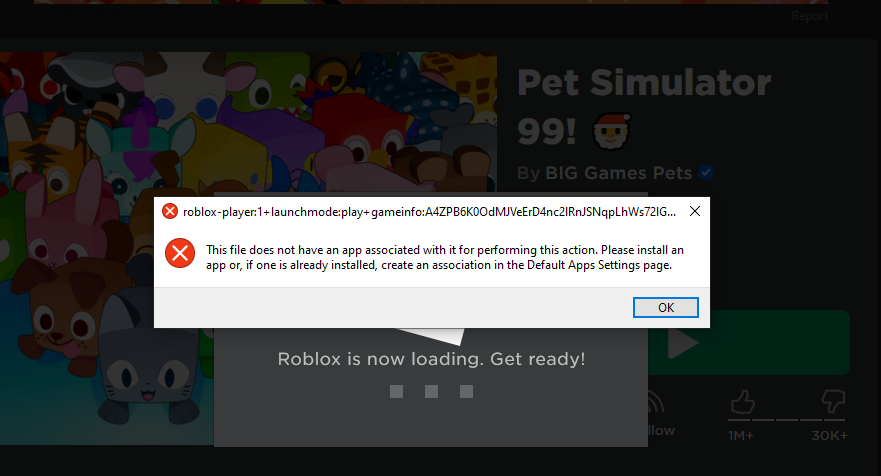Open the BIG Games Pets creator link
Image resolution: width=881 pixels, height=476 pixels.
click(x=619, y=173)
